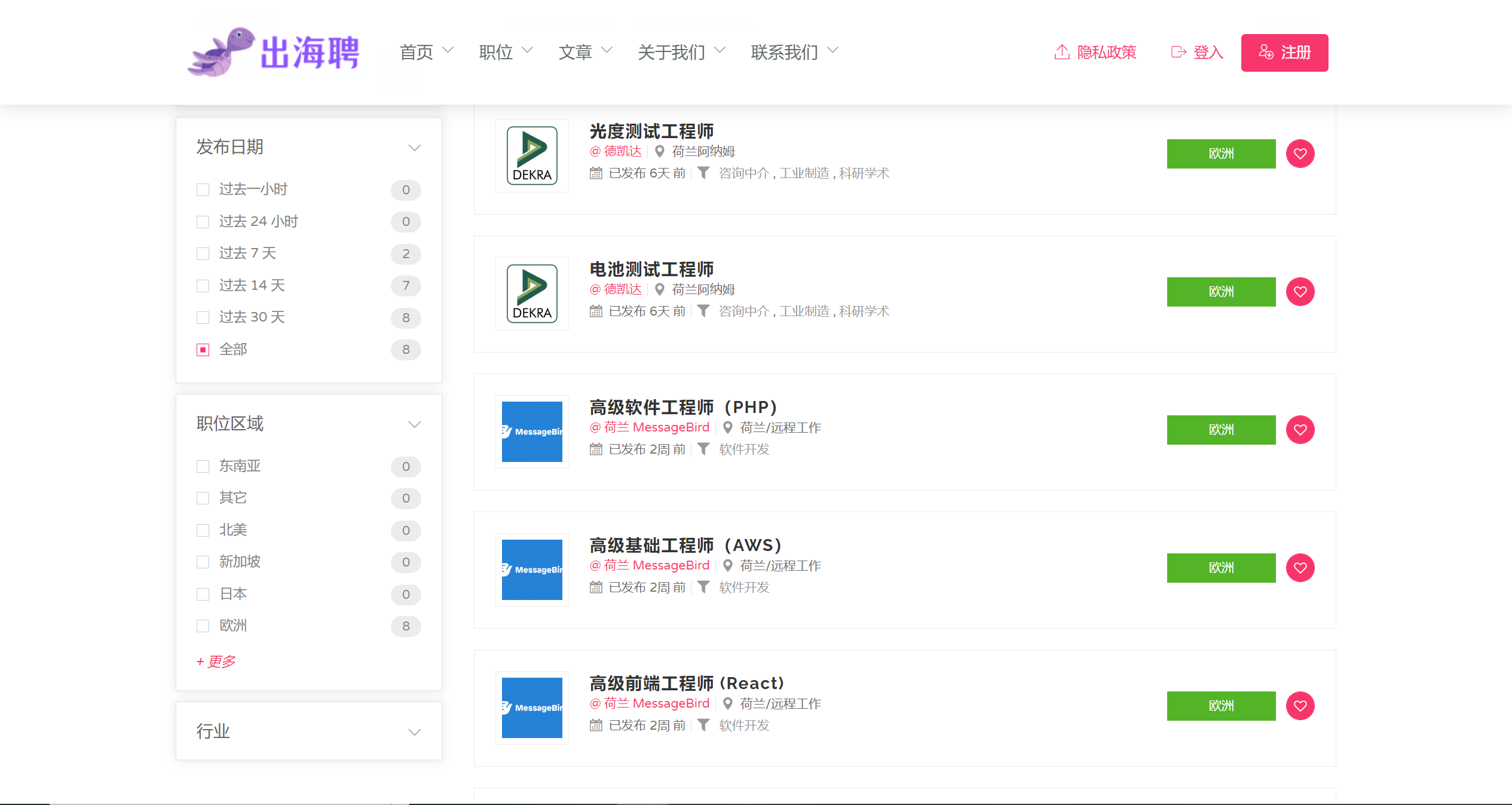This screenshot has width=1512, height=805.
Task: Collapse the 职位区域 section chevron
Action: click(414, 424)
